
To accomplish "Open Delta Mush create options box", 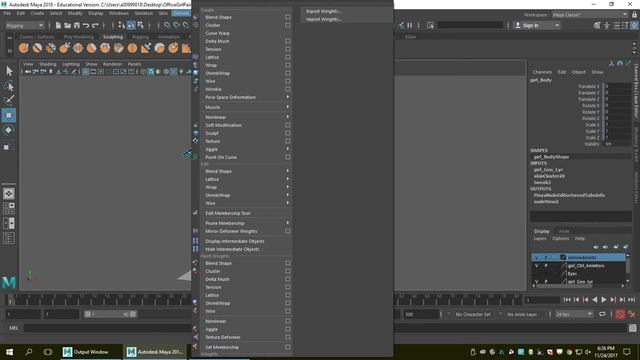I will pos(288,41).
